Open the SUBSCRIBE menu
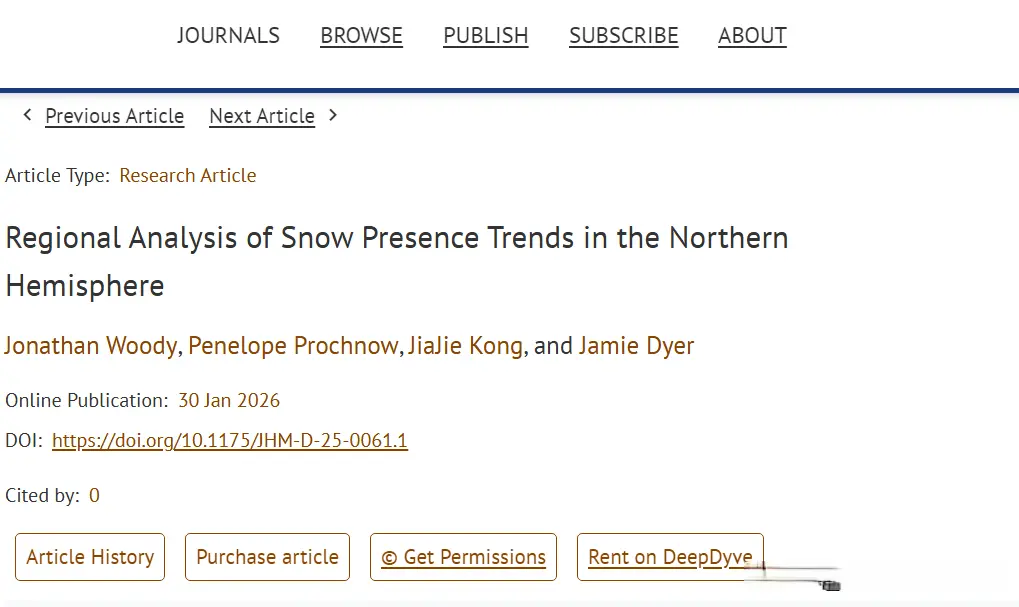The width and height of the screenshot is (1019, 607). (623, 36)
